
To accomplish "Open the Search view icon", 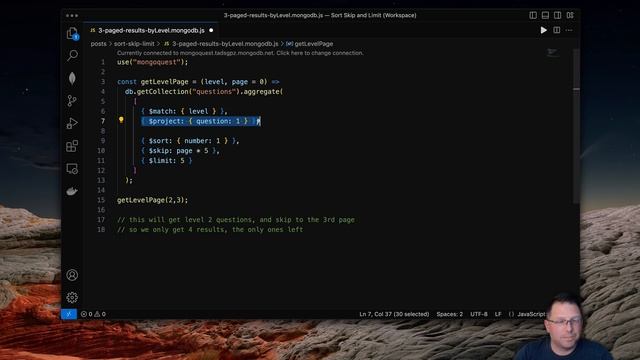I will 72,55.
